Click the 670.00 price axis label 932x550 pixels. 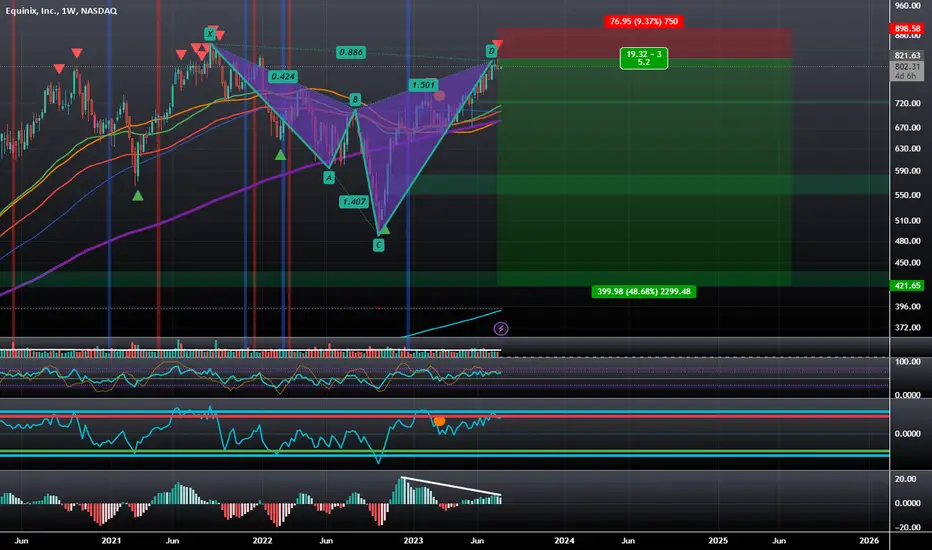pyautogui.click(x=908, y=127)
